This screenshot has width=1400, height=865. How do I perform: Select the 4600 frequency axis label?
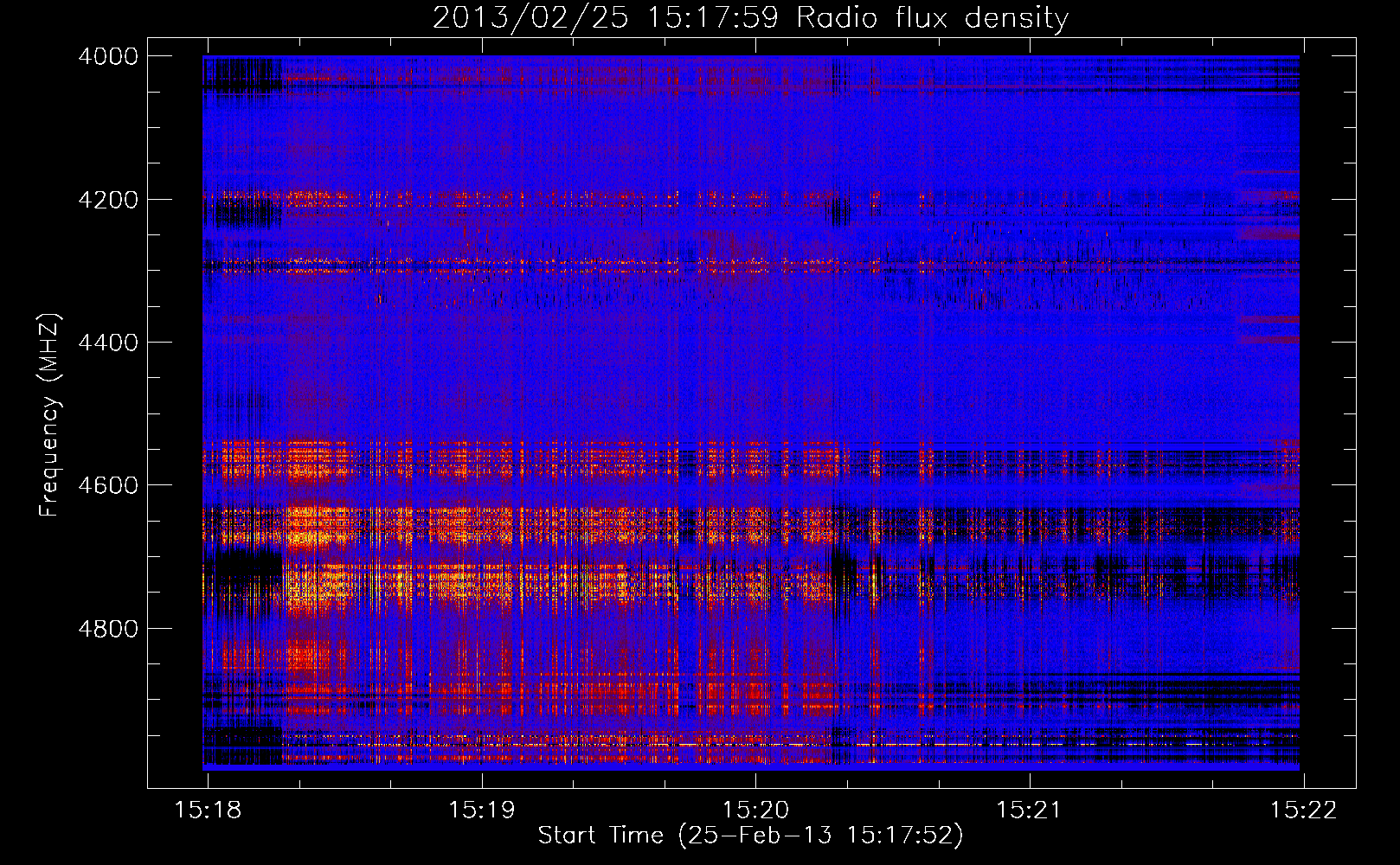(108, 485)
